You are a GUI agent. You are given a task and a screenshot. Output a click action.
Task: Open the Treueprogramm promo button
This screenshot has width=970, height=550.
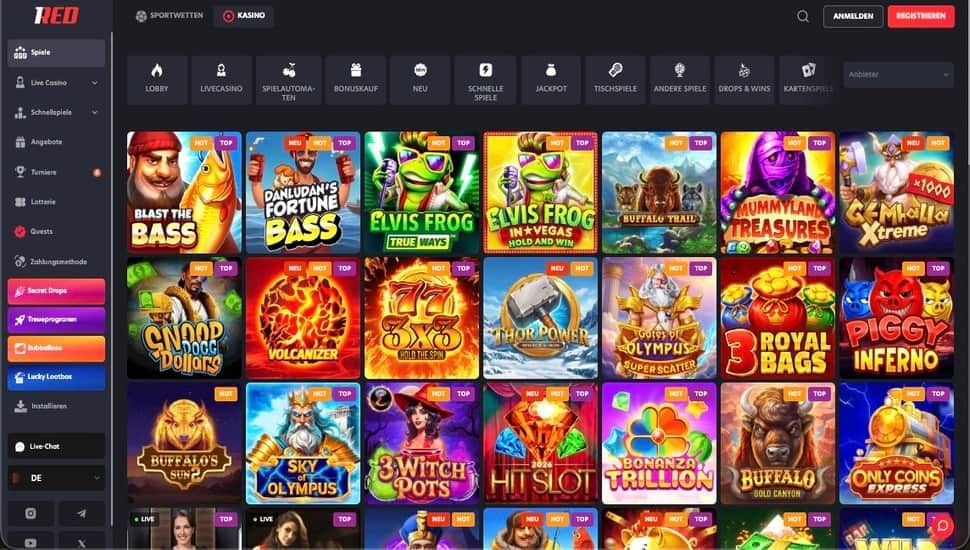point(56,320)
